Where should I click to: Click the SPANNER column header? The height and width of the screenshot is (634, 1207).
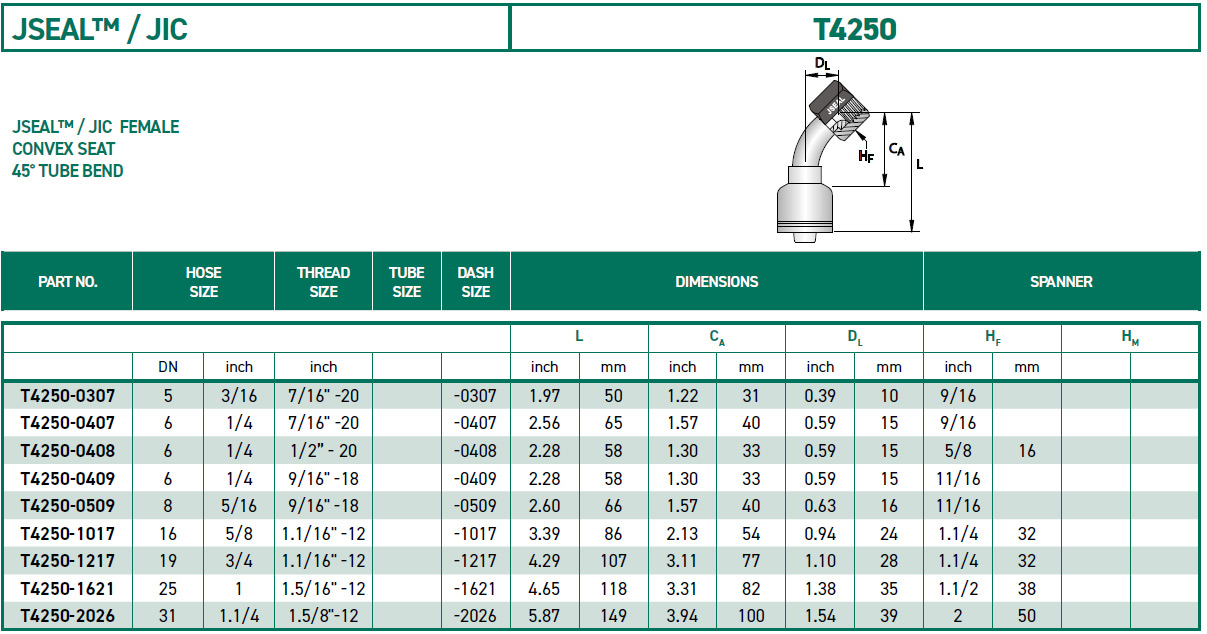tap(1061, 282)
